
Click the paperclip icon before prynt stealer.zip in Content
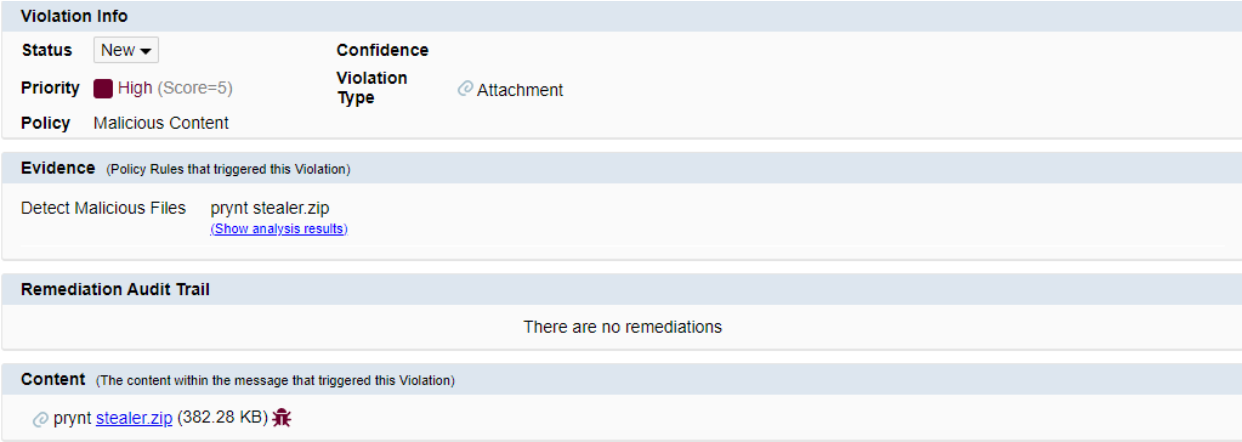(41, 419)
